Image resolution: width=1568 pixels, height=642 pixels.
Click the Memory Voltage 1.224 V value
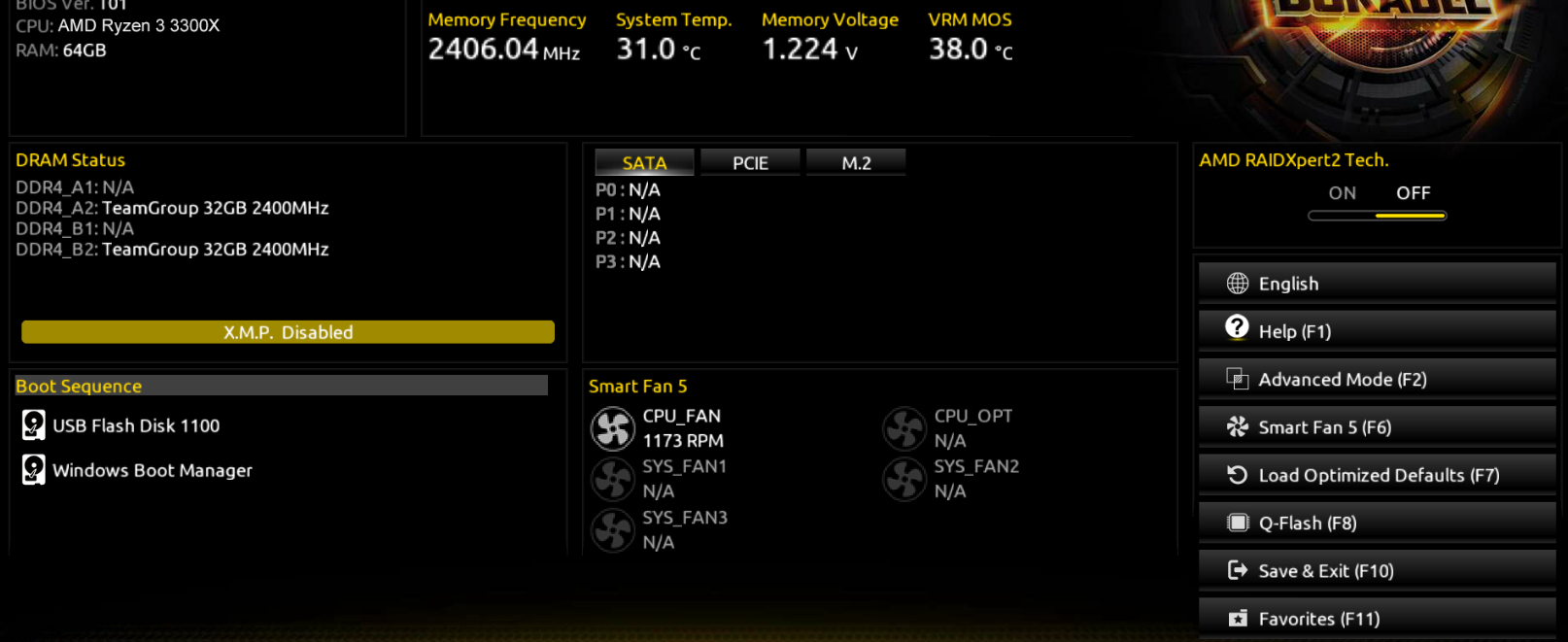point(810,49)
